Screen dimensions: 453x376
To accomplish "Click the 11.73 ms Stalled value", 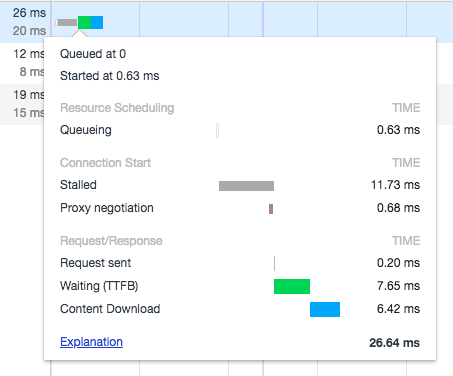I will pyautogui.click(x=395, y=185).
